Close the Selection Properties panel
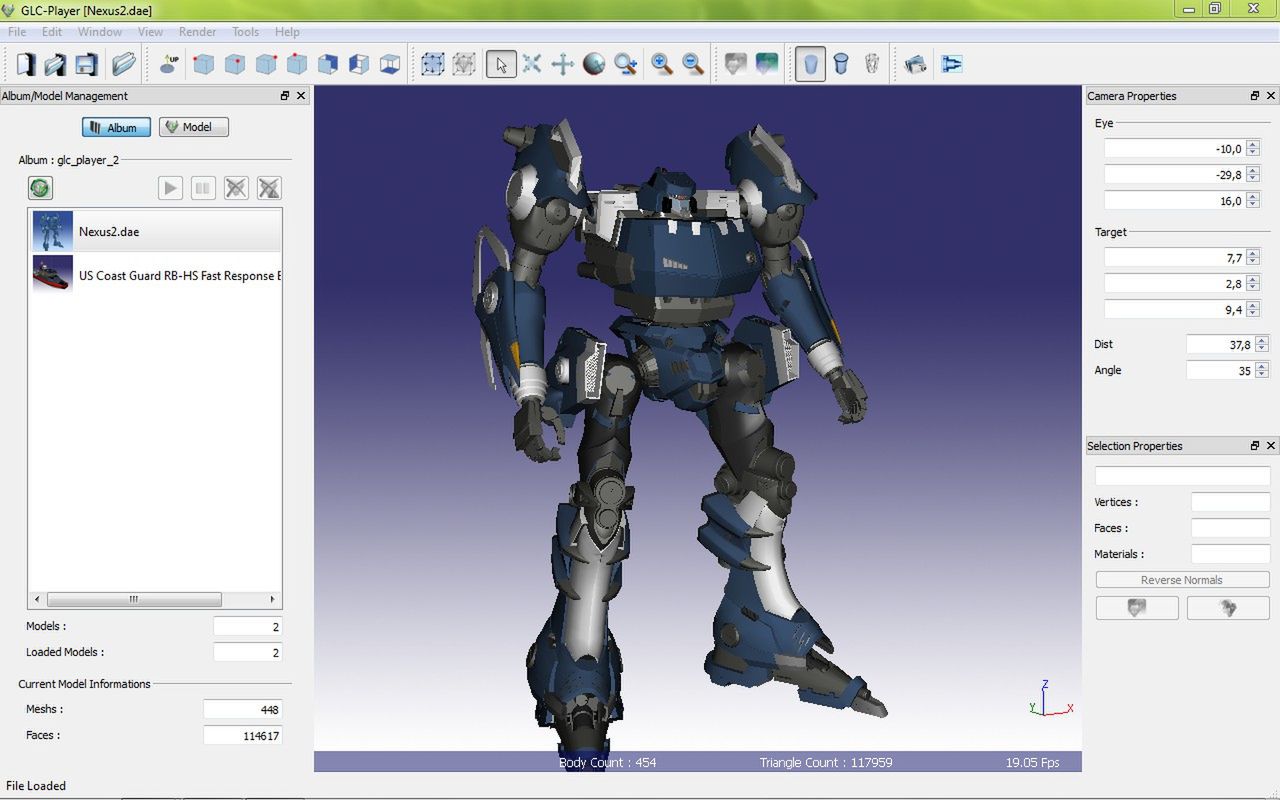This screenshot has height=800, width=1280. 1271,446
